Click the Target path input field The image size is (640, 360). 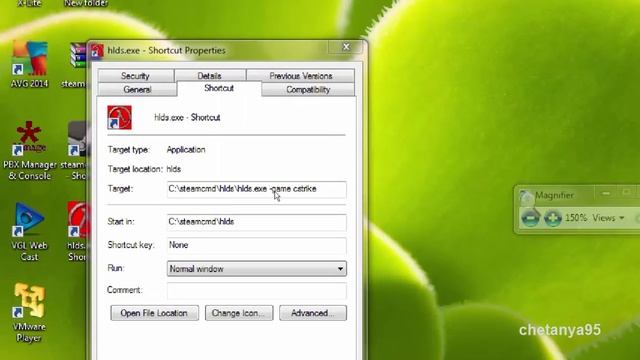pos(257,189)
